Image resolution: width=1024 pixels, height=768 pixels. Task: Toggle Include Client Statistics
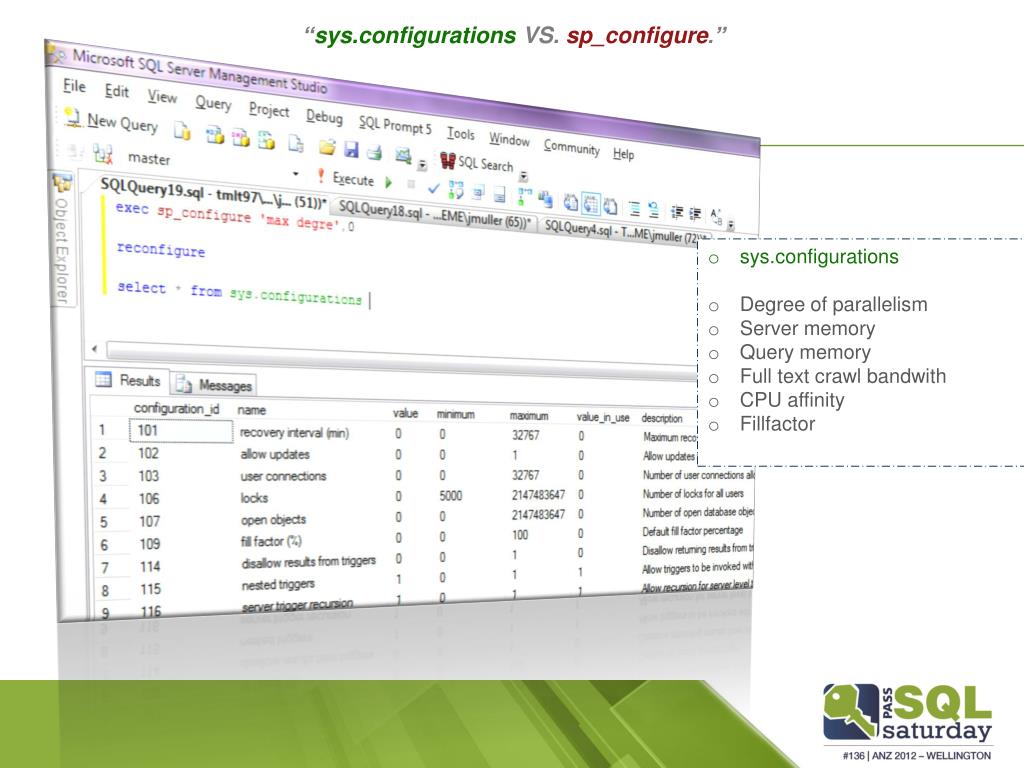coord(545,199)
